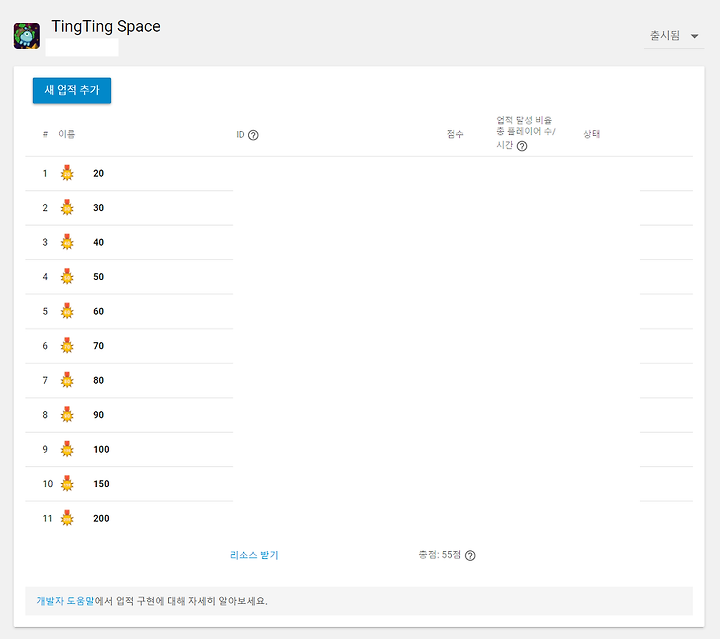The image size is (720, 639).
Task: Click the 총점 help icon
Action: tap(470, 555)
